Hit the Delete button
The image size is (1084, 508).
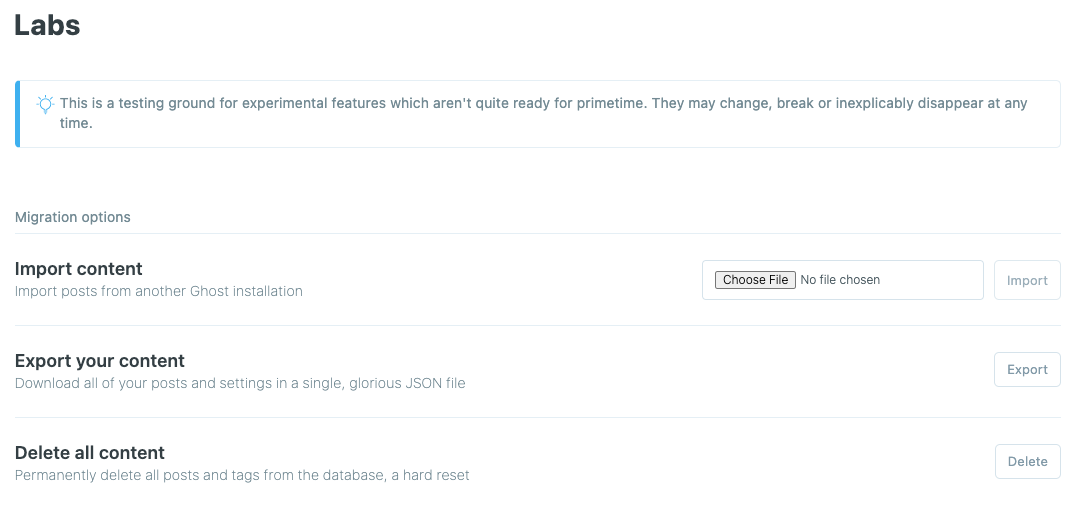[1027, 461]
